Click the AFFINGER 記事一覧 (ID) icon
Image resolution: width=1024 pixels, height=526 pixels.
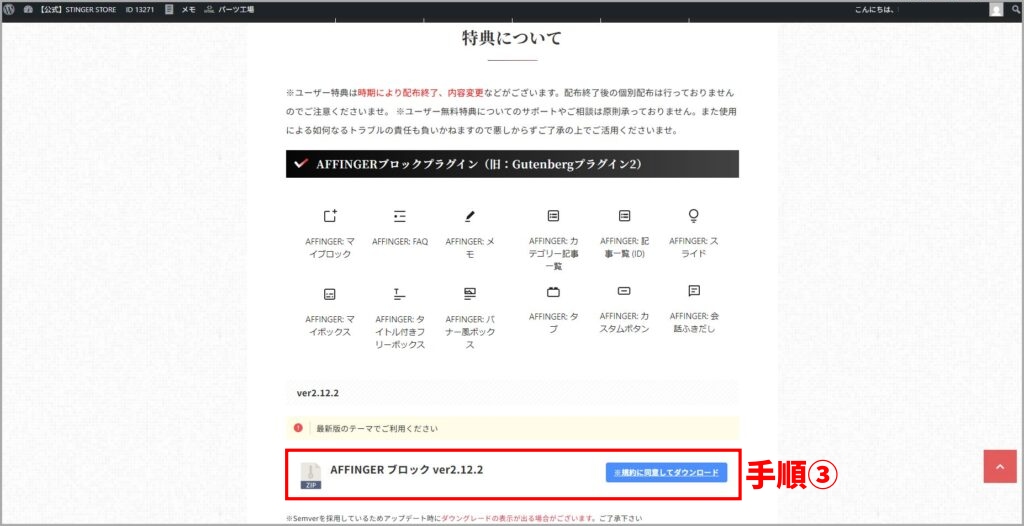coord(624,216)
